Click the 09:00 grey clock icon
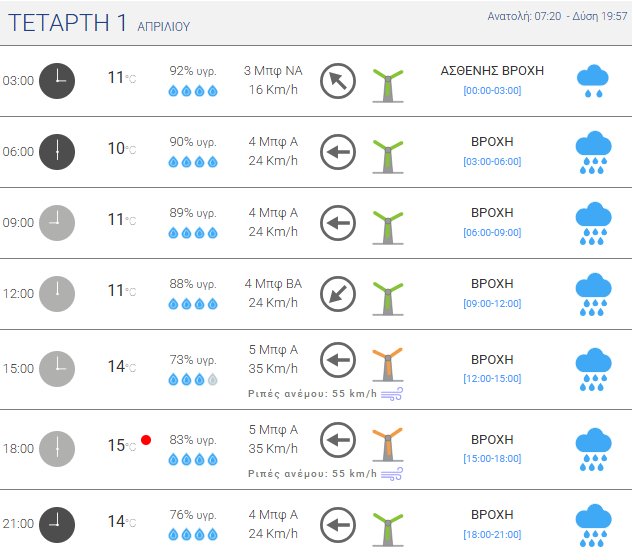Viewport: 633px width, 560px height. (x=57, y=223)
